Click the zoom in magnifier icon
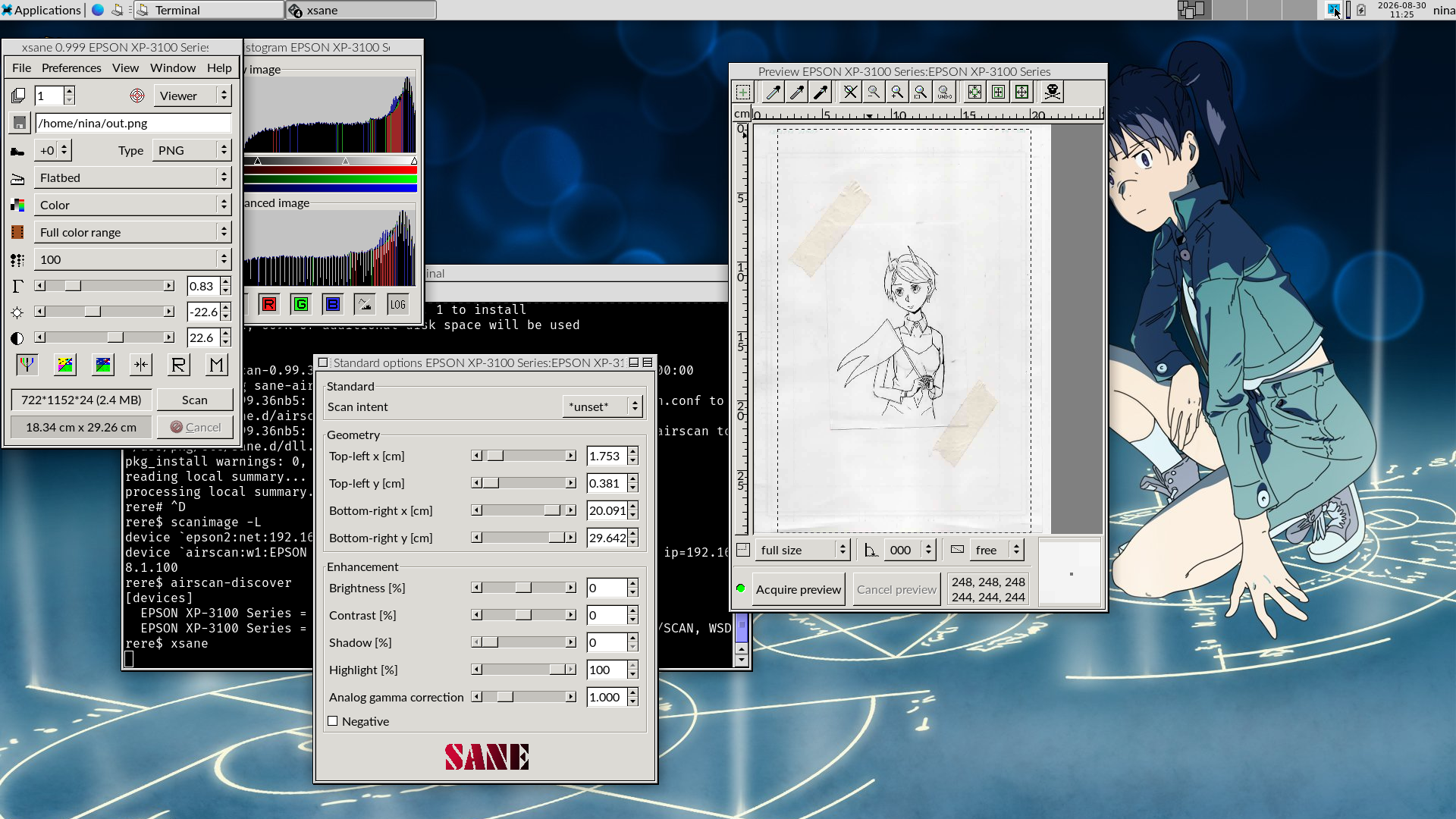The height and width of the screenshot is (819, 1456). coord(897,93)
